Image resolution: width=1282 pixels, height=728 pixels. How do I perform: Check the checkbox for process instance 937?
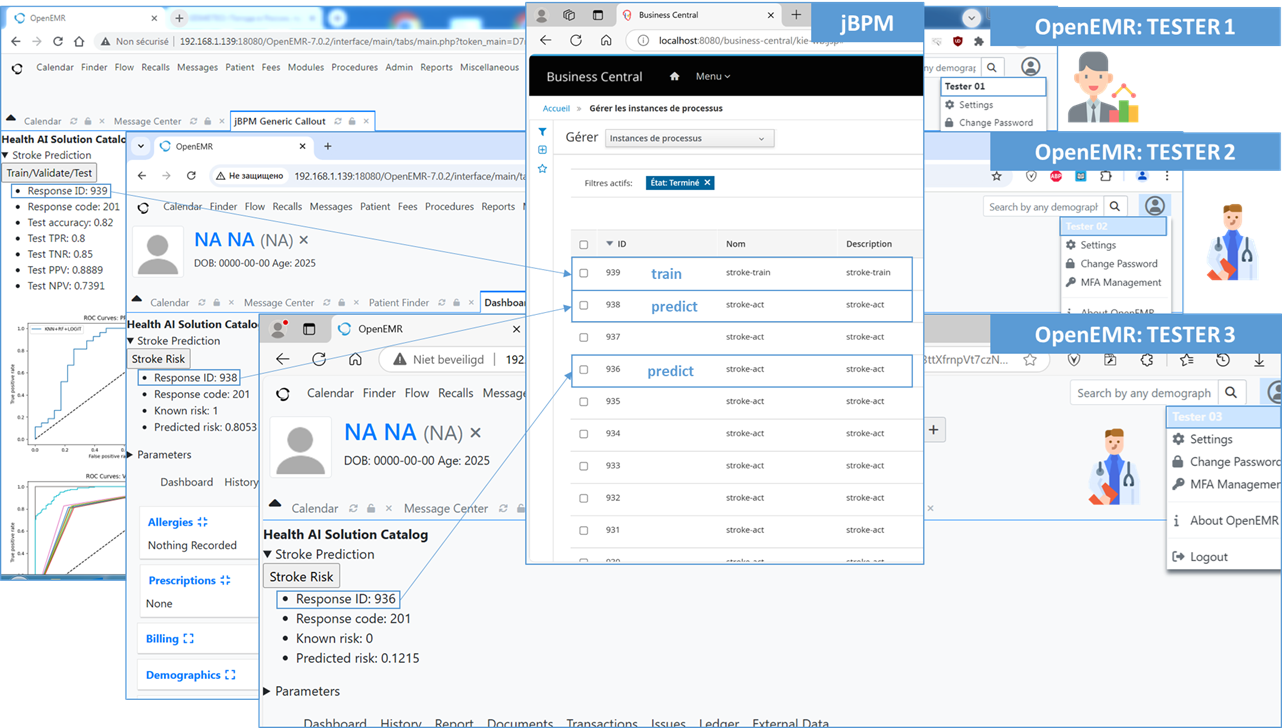585,337
